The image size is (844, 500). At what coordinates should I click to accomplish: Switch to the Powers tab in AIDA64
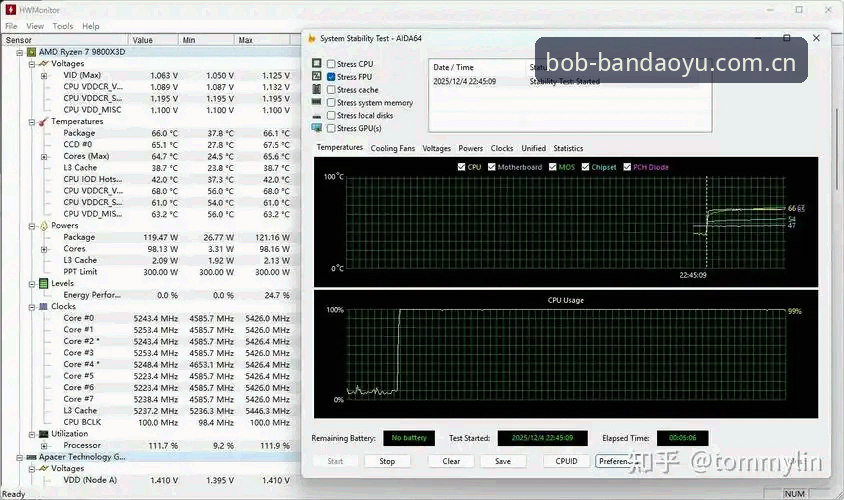[x=470, y=148]
